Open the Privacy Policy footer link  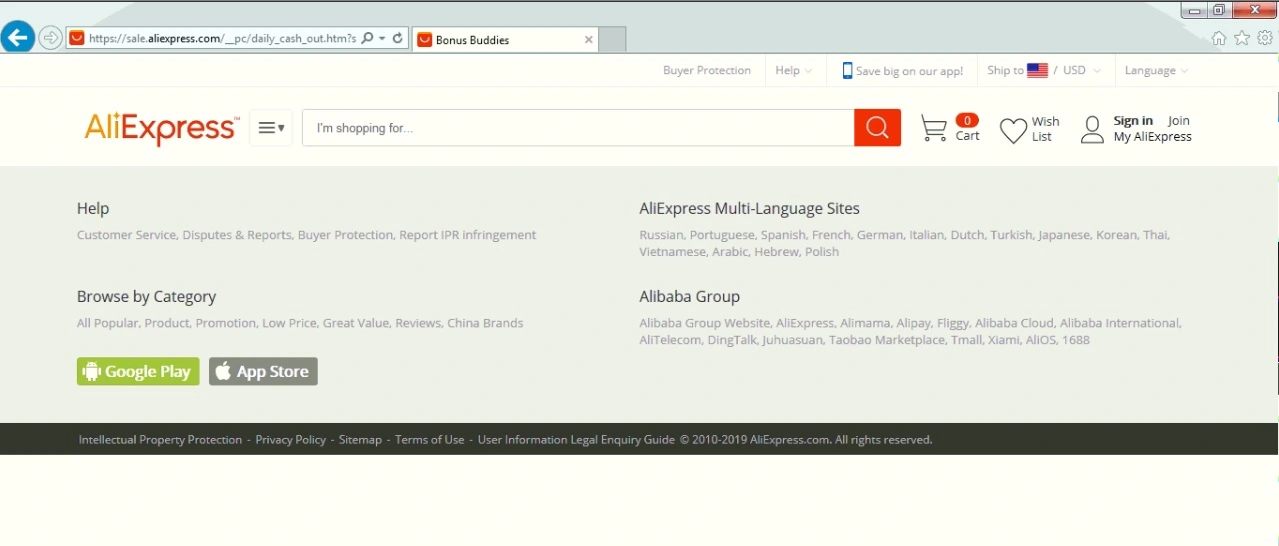(291, 440)
